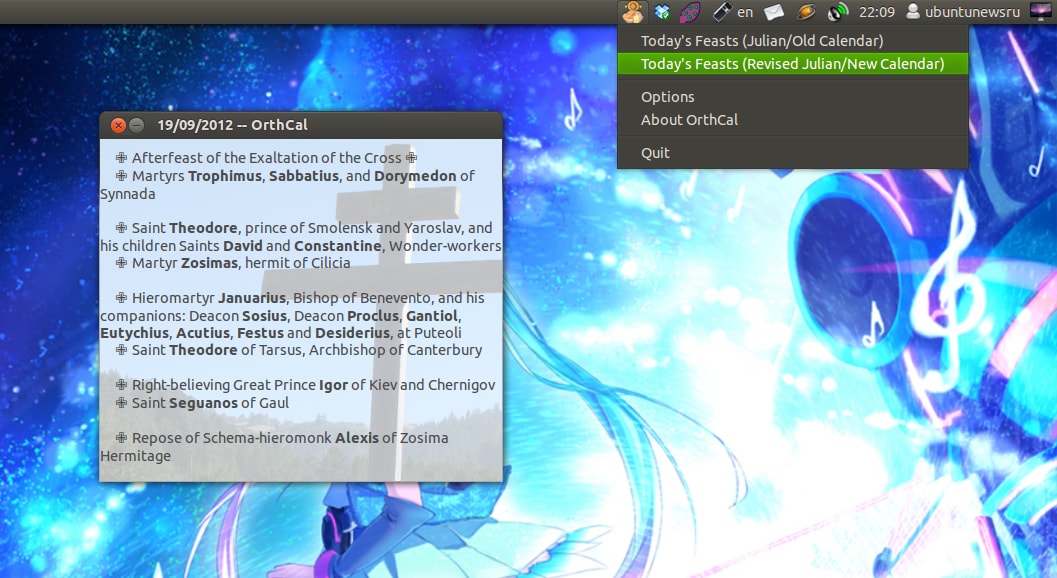Image resolution: width=1057 pixels, height=578 pixels.
Task: Click the cross icon beside Martyrs Trophimus
Action: [x=121, y=175]
